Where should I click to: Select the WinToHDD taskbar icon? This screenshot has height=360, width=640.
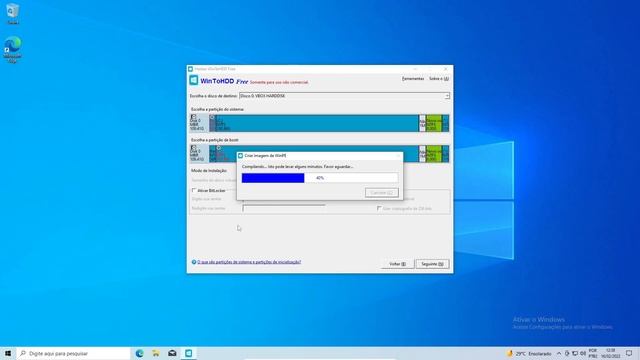pos(189,353)
